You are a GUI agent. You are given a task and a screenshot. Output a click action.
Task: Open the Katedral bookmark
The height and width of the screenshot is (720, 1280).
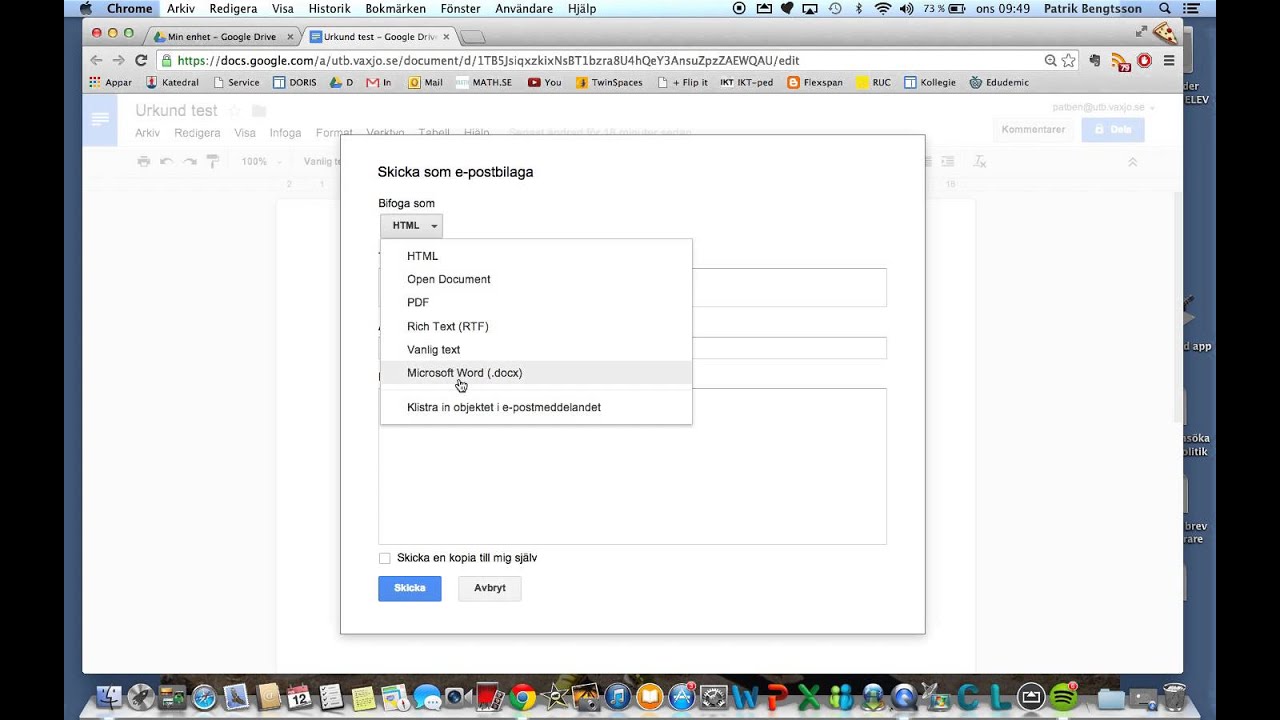(x=172, y=82)
